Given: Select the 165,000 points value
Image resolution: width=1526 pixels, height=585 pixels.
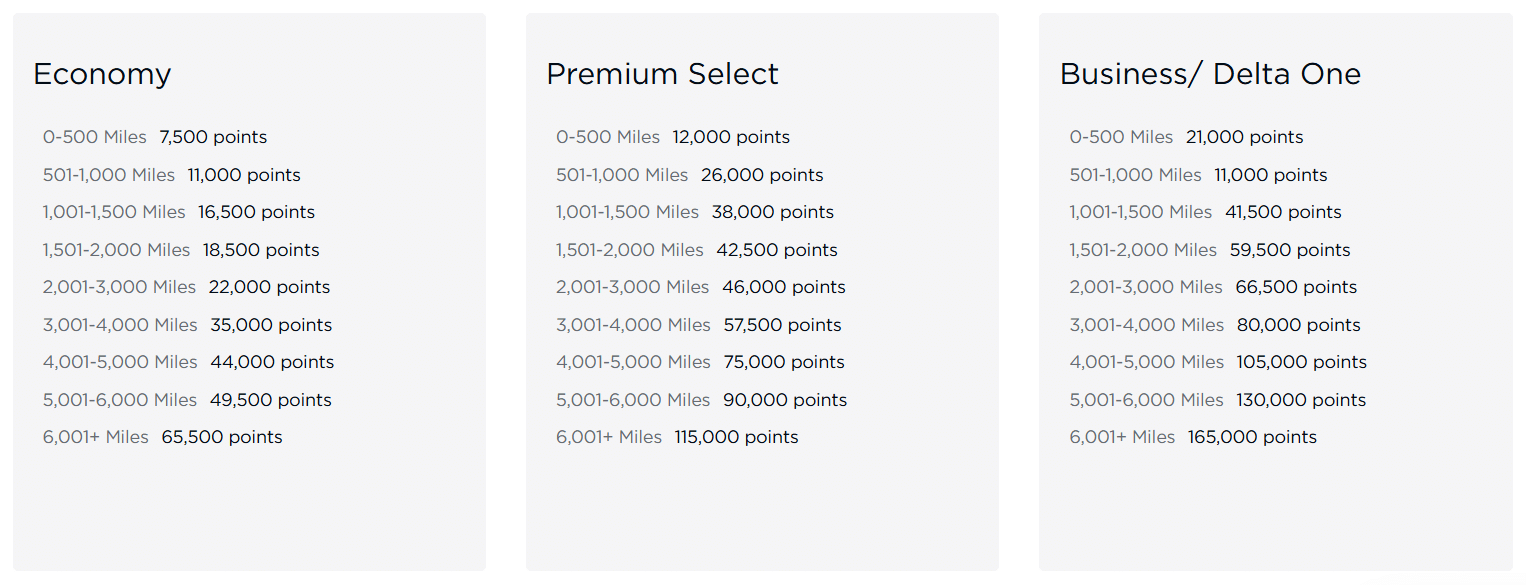Looking at the screenshot, I should click(1252, 437).
